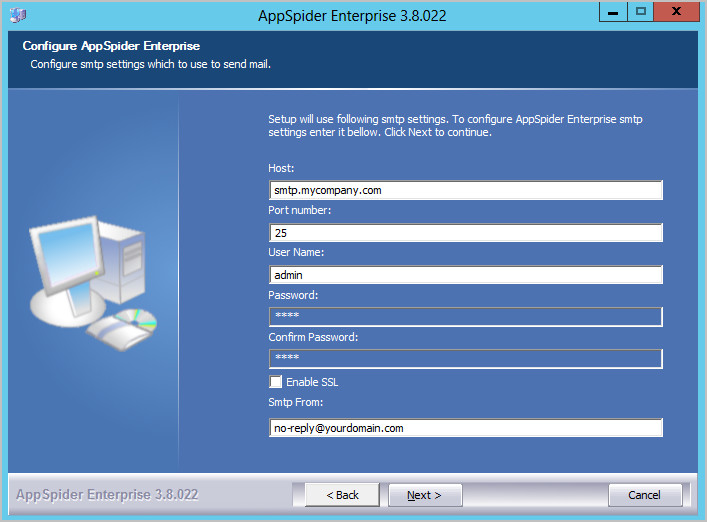Image resolution: width=707 pixels, height=522 pixels.
Task: Click into the Host field with smtp.mycompany.com
Action: (465, 190)
